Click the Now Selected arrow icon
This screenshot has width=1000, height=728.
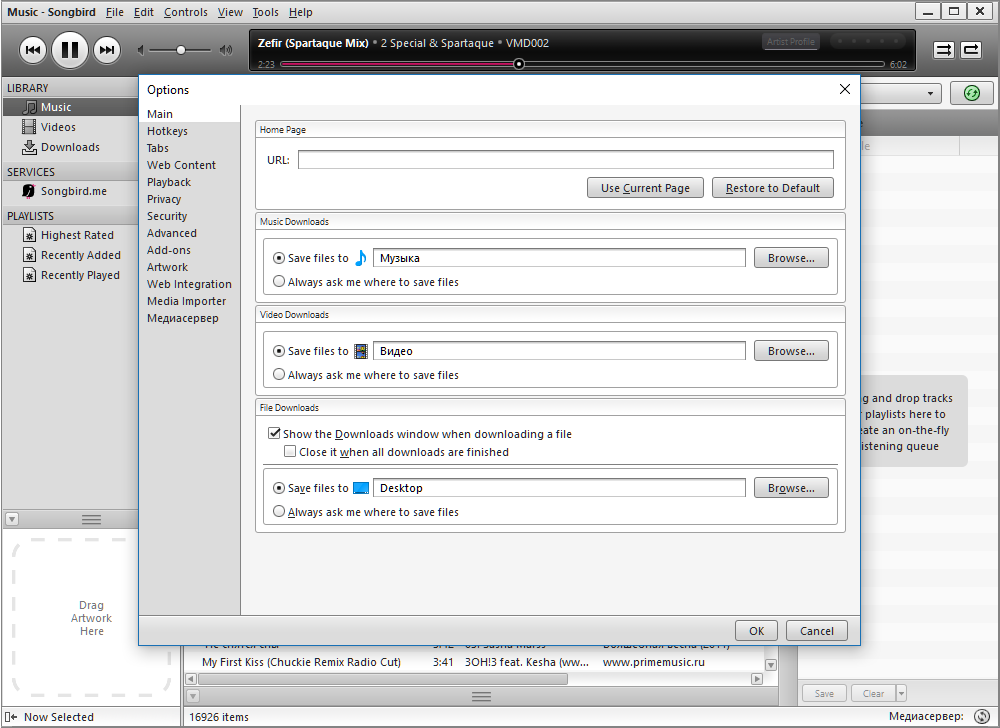[x=11, y=717]
